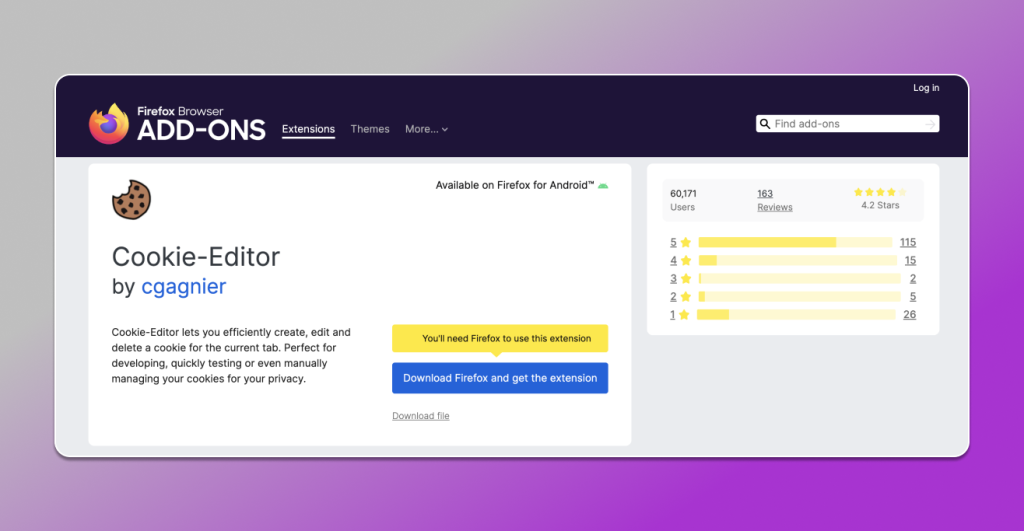Open the 163 Reviews link
Viewport: 1024px width, 531px height.
pyautogui.click(x=774, y=200)
